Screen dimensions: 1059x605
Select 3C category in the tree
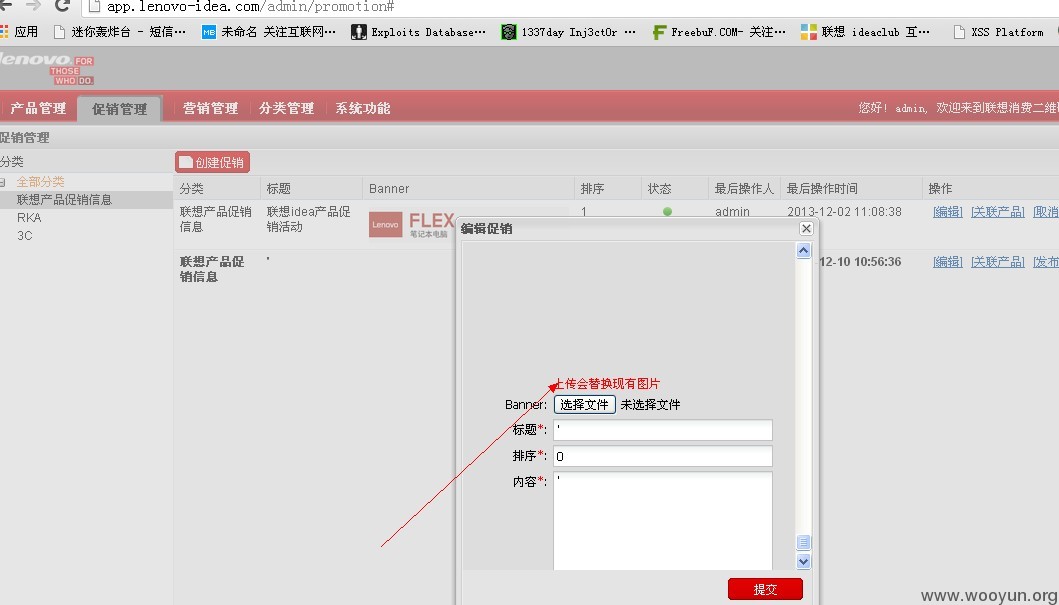click(x=24, y=236)
